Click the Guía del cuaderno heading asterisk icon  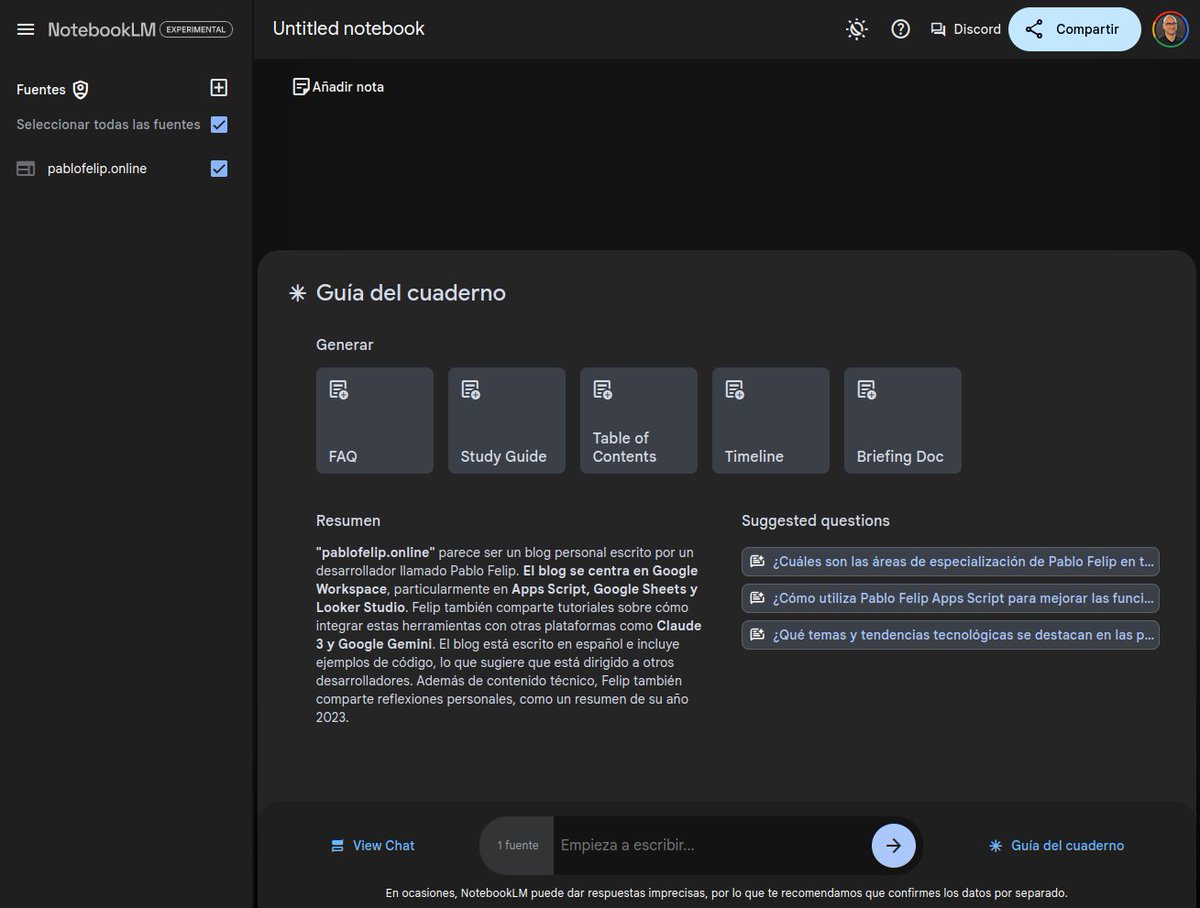pos(297,293)
